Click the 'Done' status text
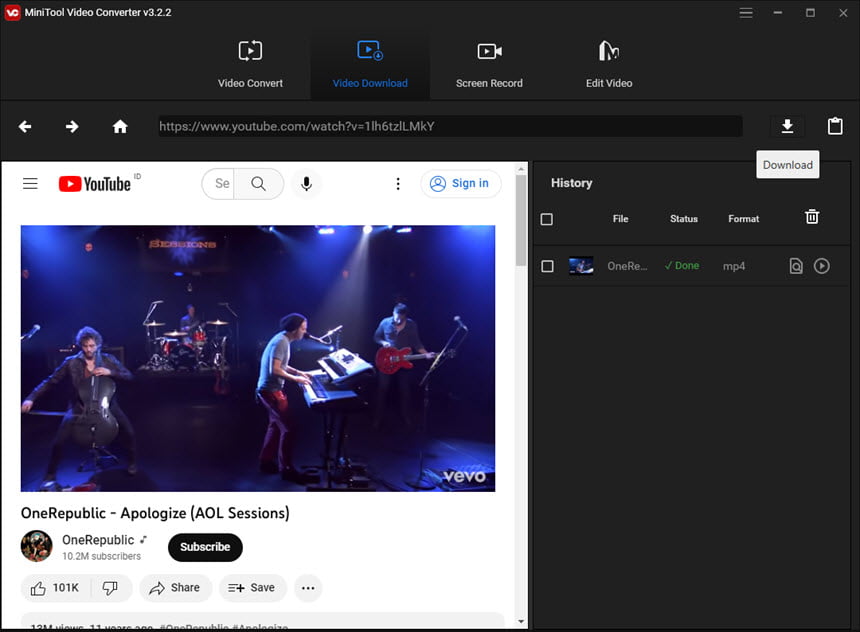 point(682,266)
